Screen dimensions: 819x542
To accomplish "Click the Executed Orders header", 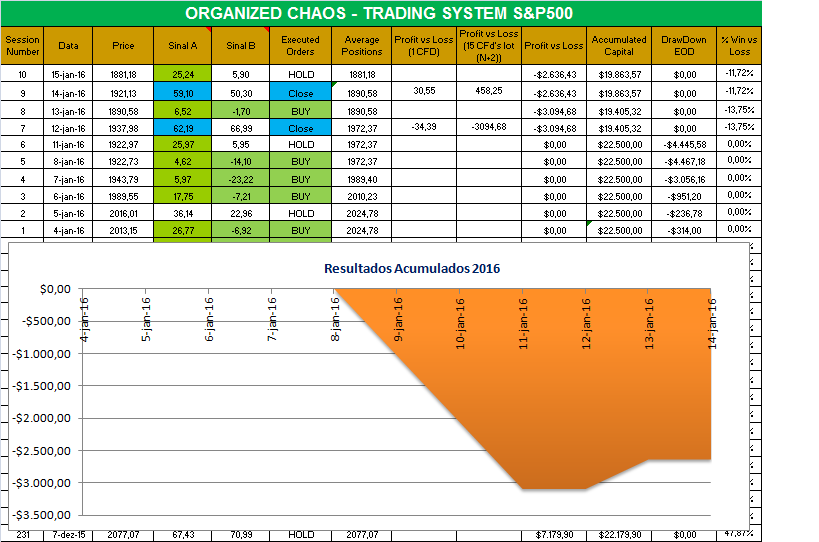I will pyautogui.click(x=300, y=45).
